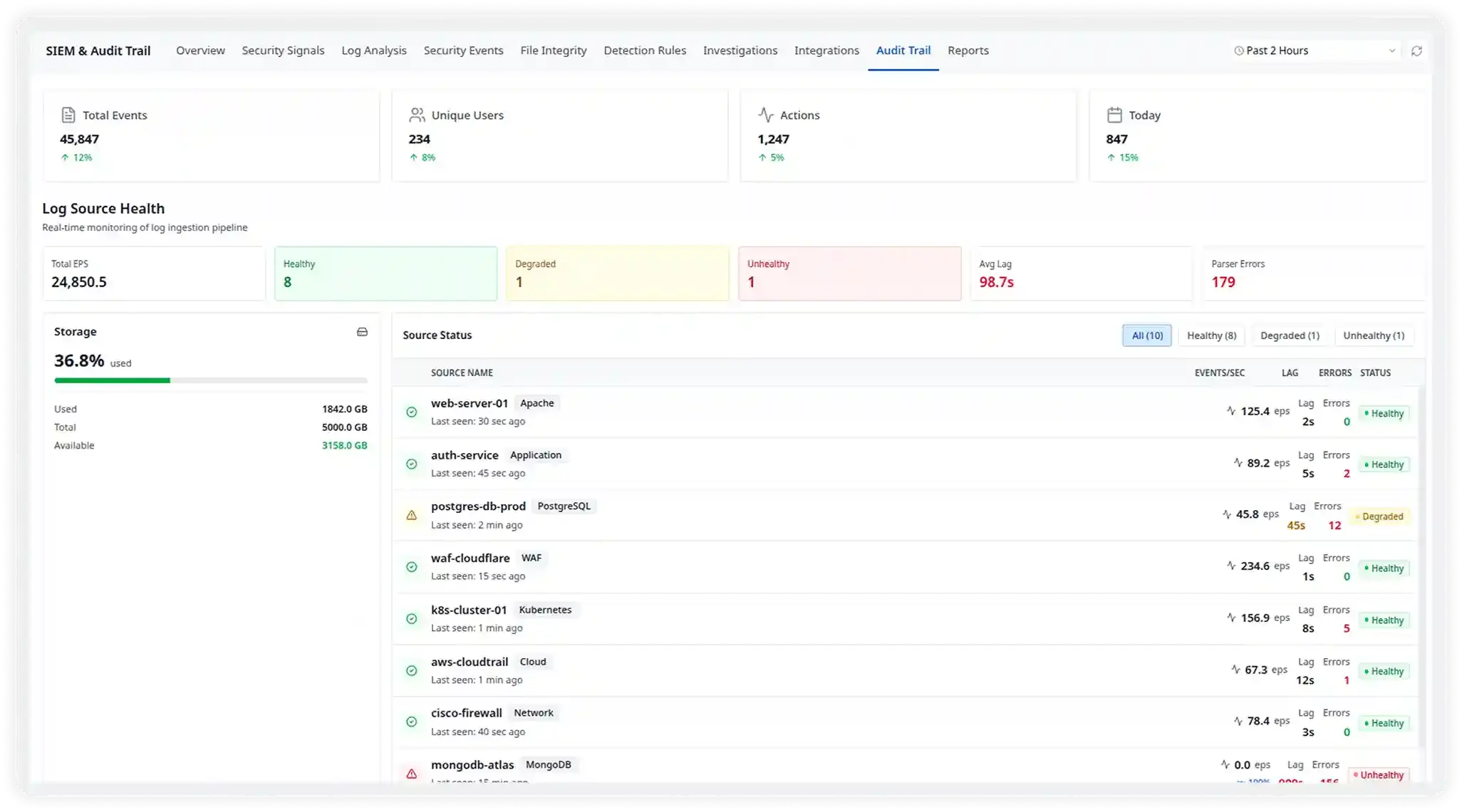Viewport: 1462px width, 812px height.
Task: Click the Unhealthy summary card
Action: (x=849, y=274)
